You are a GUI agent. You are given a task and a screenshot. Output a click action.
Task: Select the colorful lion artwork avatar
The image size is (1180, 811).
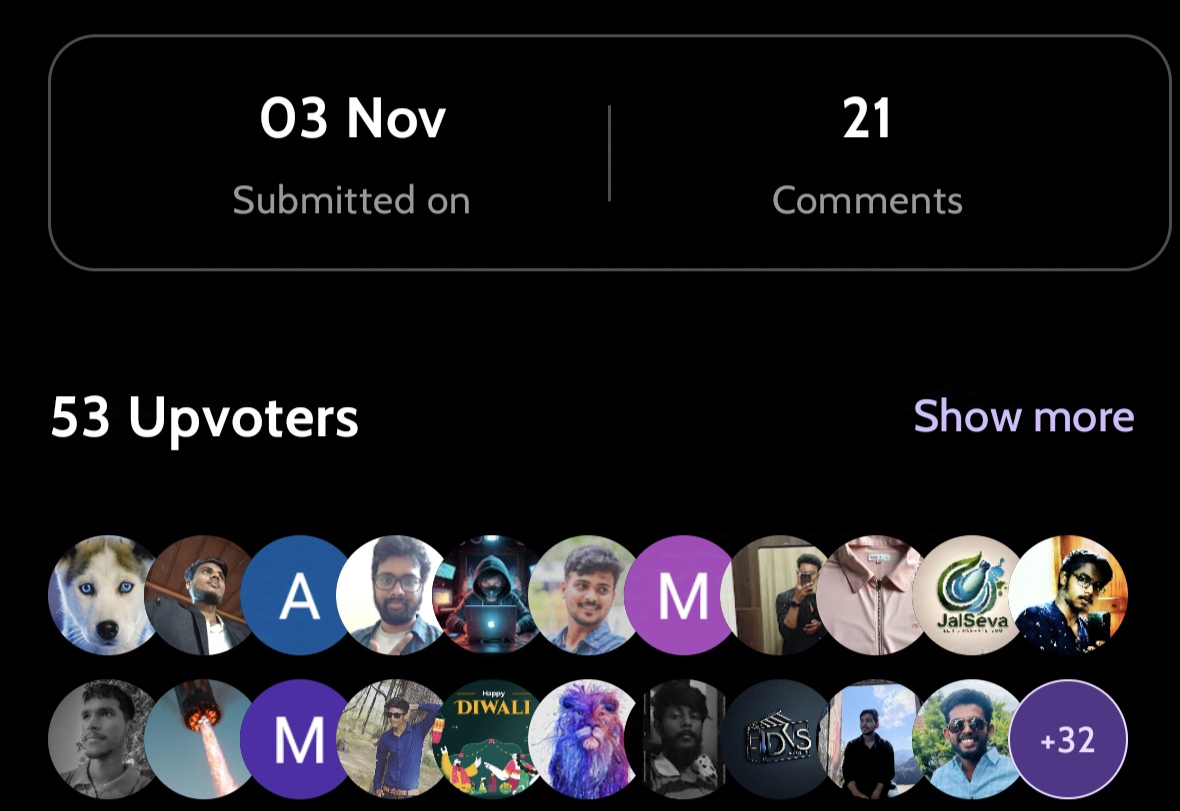point(587,739)
